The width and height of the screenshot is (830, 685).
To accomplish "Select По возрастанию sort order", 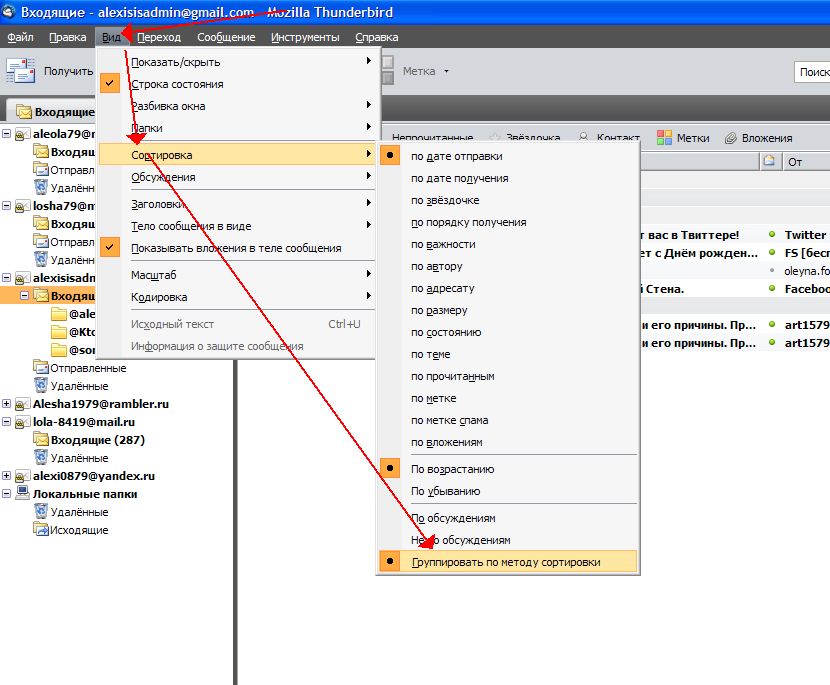I will [508, 469].
